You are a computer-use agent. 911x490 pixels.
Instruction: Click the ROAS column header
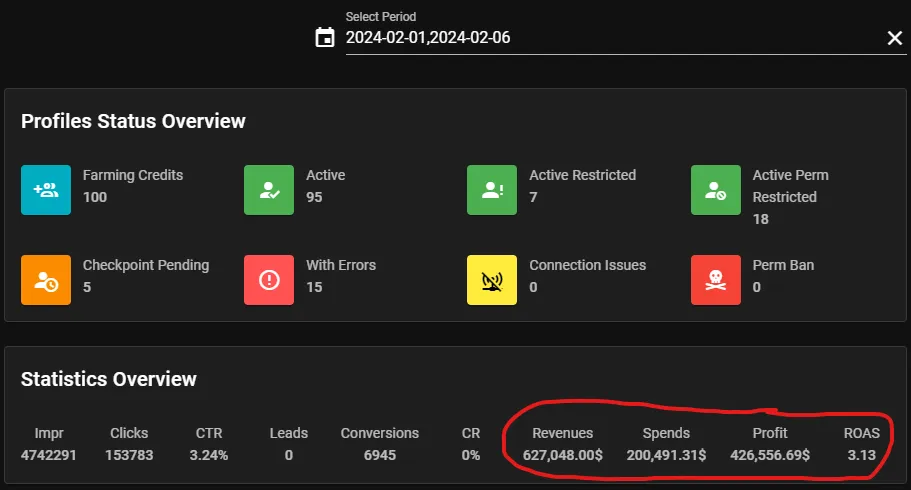coord(862,434)
